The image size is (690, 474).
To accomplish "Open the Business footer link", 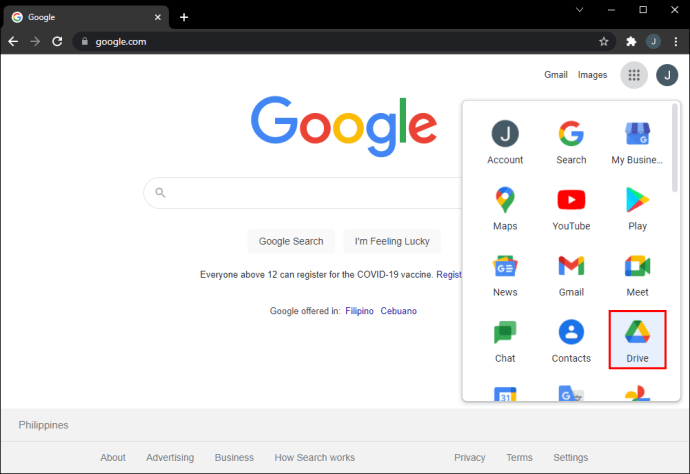I will pos(234,457).
